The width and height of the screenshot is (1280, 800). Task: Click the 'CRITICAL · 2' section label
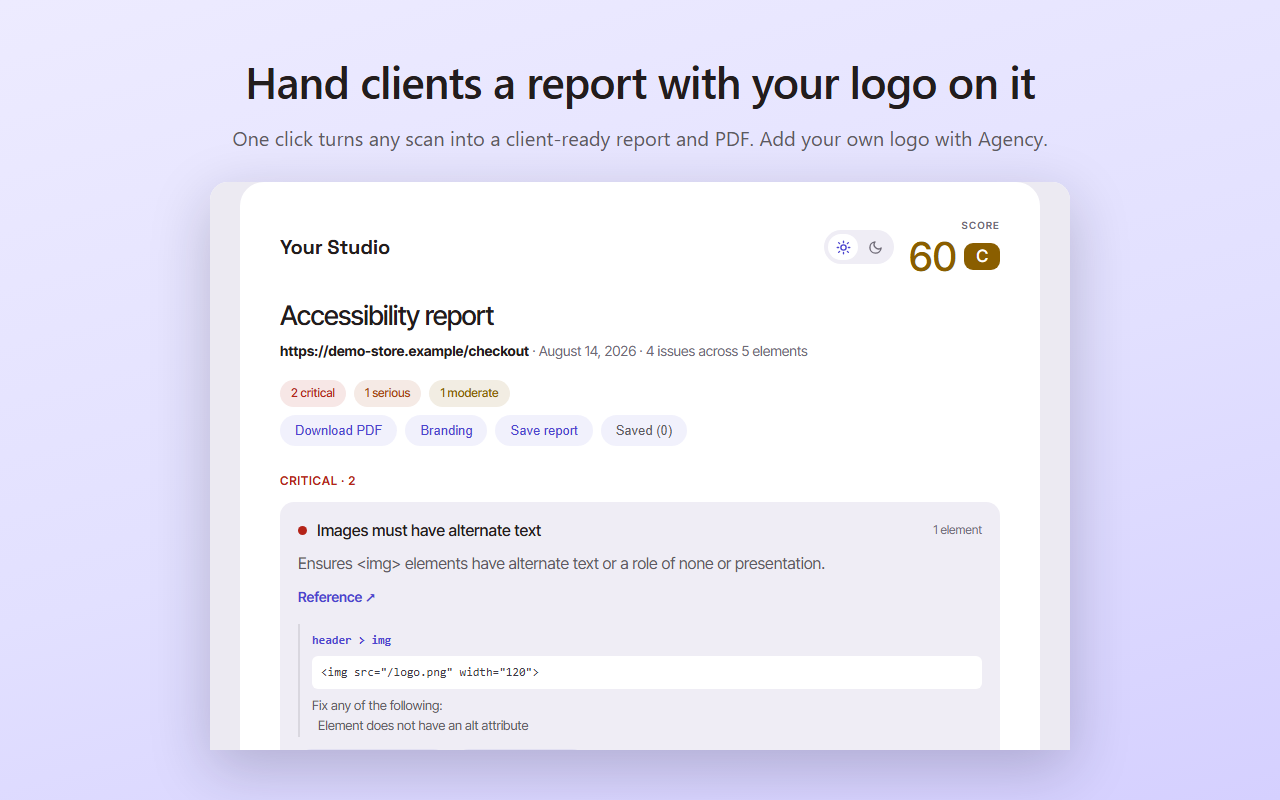[x=318, y=481]
